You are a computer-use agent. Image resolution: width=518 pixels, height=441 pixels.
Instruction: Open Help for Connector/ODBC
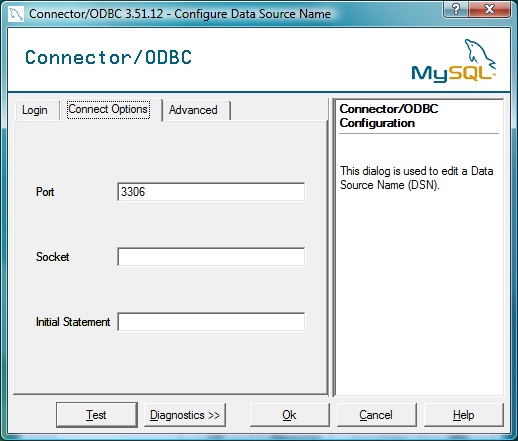click(464, 415)
